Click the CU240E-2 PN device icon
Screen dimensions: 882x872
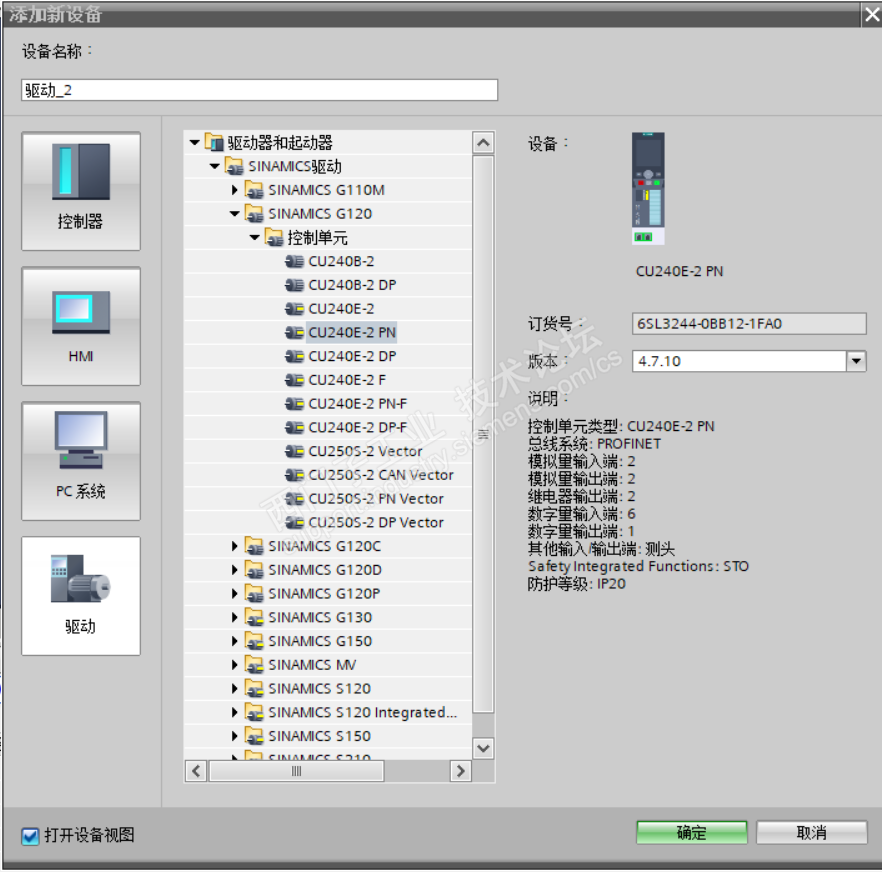tap(294, 332)
